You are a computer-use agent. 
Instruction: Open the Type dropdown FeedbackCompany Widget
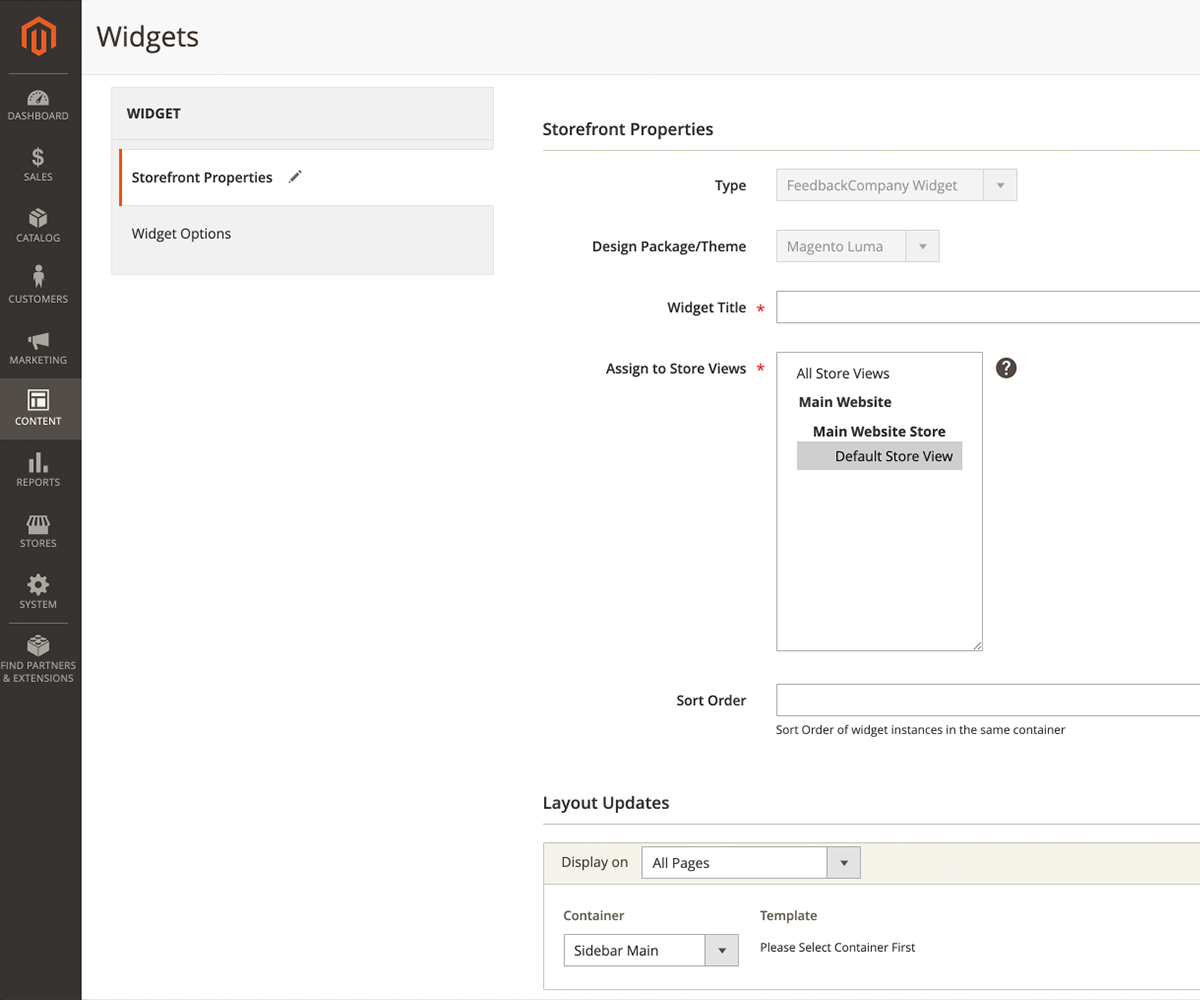coord(896,185)
